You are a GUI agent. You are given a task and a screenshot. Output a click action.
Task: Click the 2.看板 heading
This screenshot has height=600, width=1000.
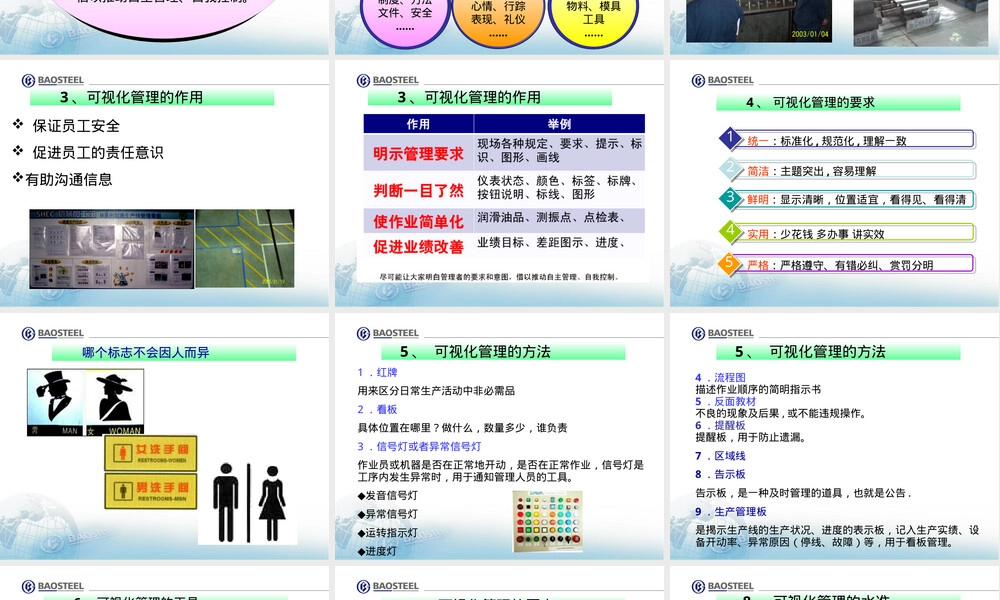coord(378,409)
